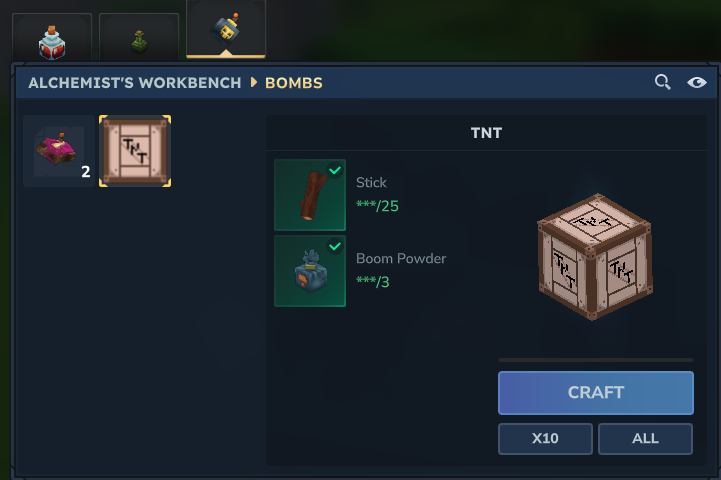Switch to the green bottle tab
The image size is (721, 480).
(x=139, y=38)
